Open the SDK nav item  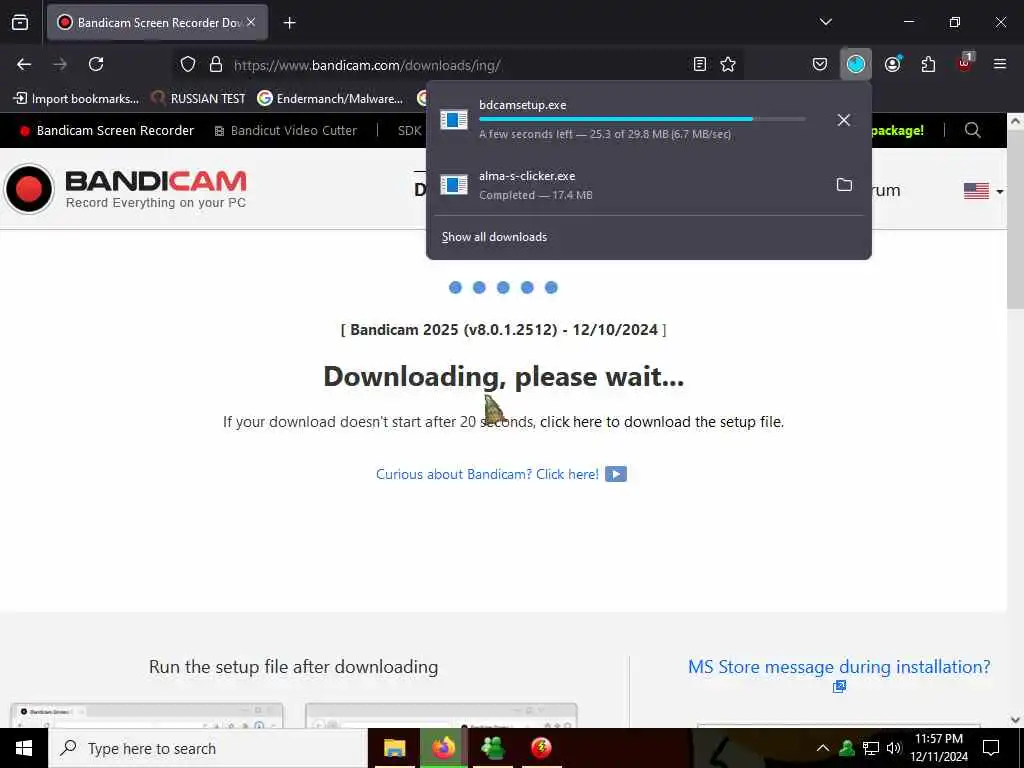pos(409,131)
